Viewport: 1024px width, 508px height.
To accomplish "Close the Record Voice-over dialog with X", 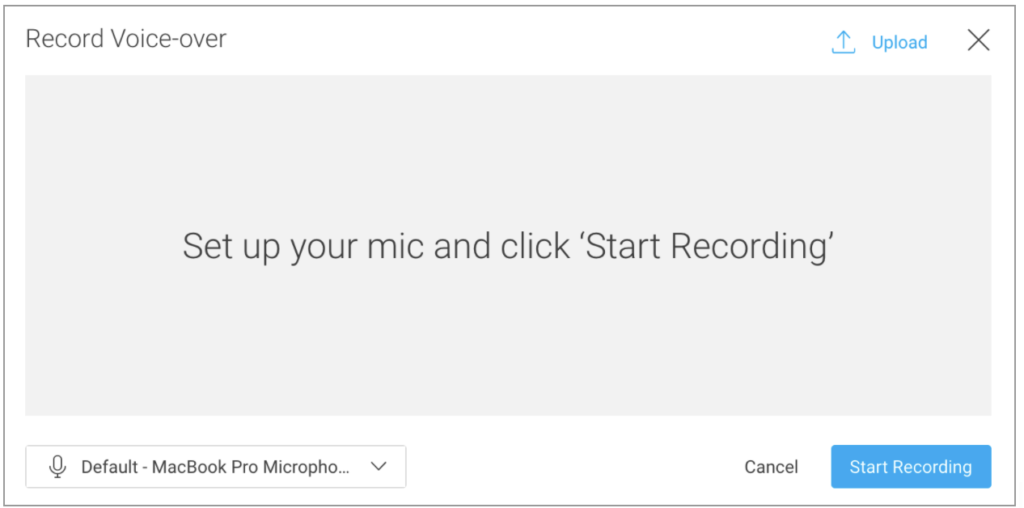I will click(x=978, y=40).
